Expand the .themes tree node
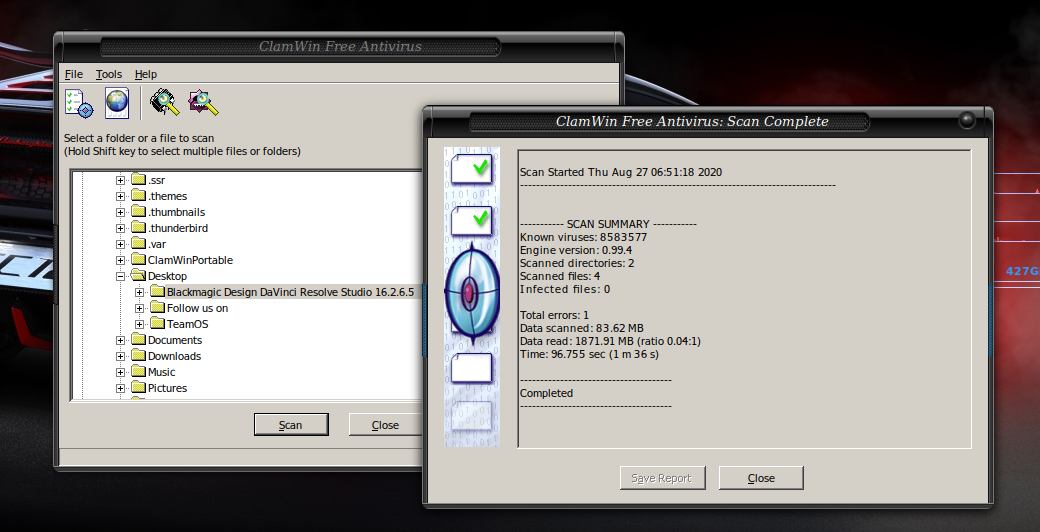The image size is (1040, 532). point(120,196)
